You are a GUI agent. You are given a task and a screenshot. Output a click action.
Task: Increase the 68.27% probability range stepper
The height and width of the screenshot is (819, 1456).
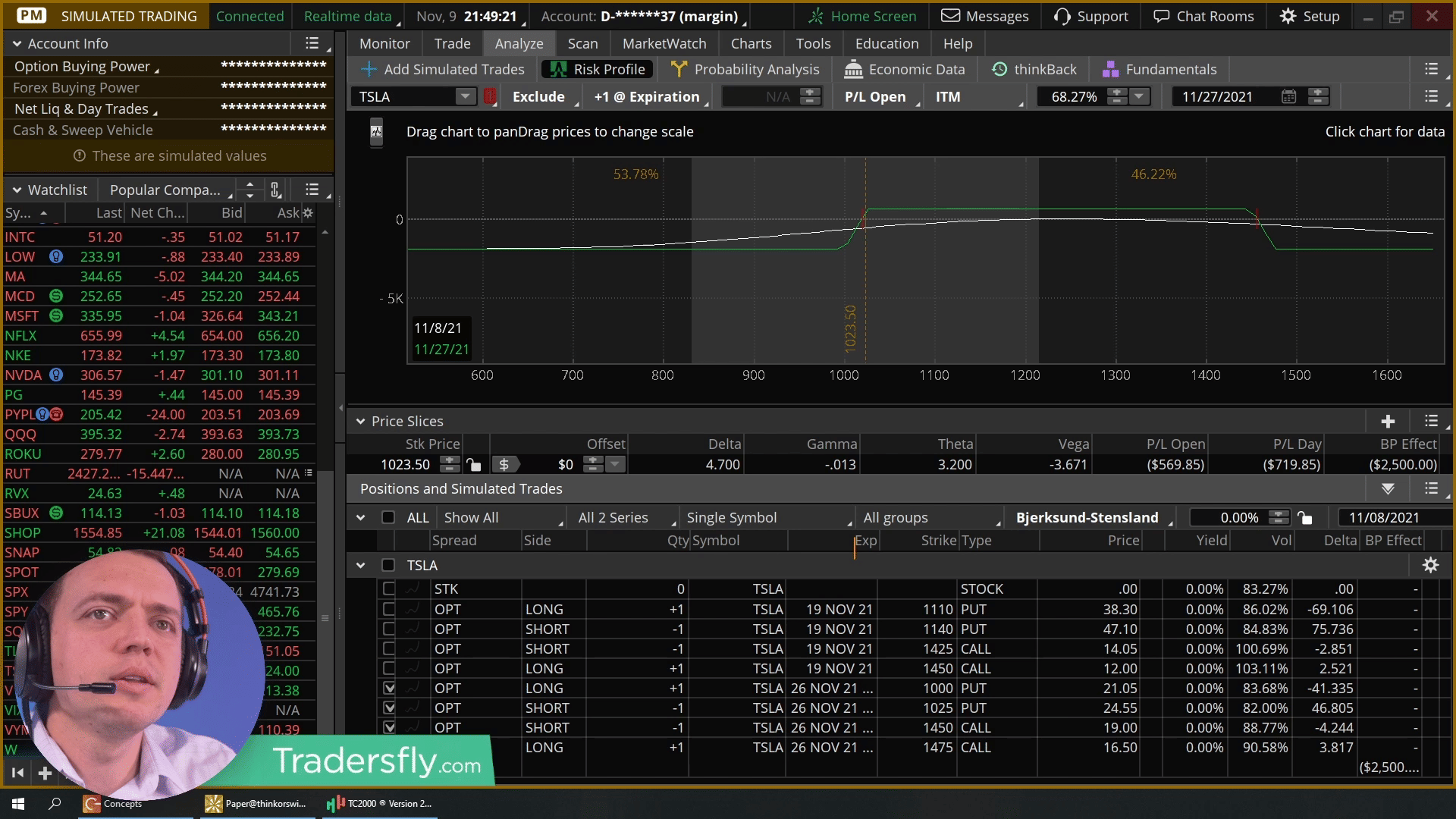tap(1116, 93)
